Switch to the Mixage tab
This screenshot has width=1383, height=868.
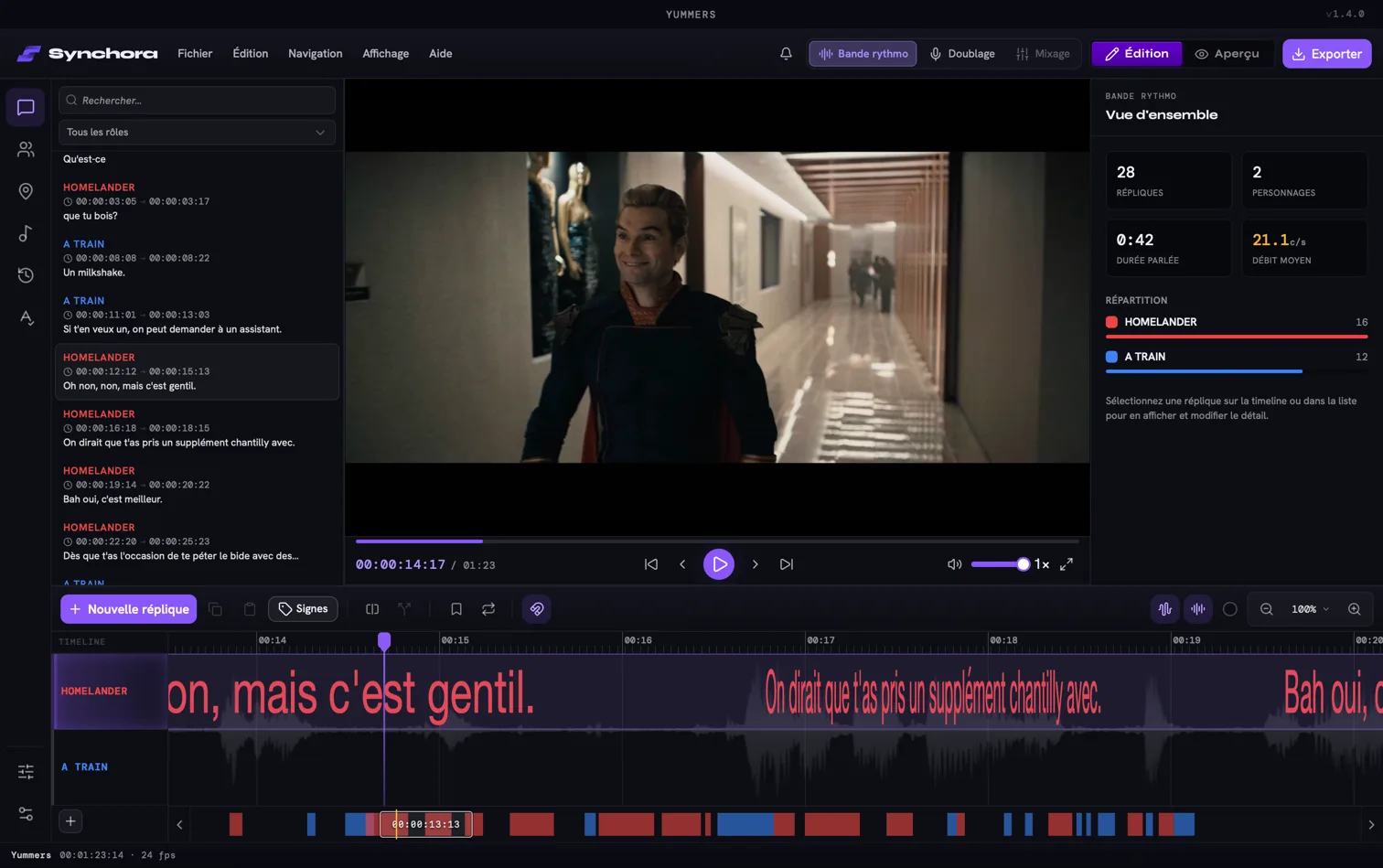pyautogui.click(x=1043, y=54)
